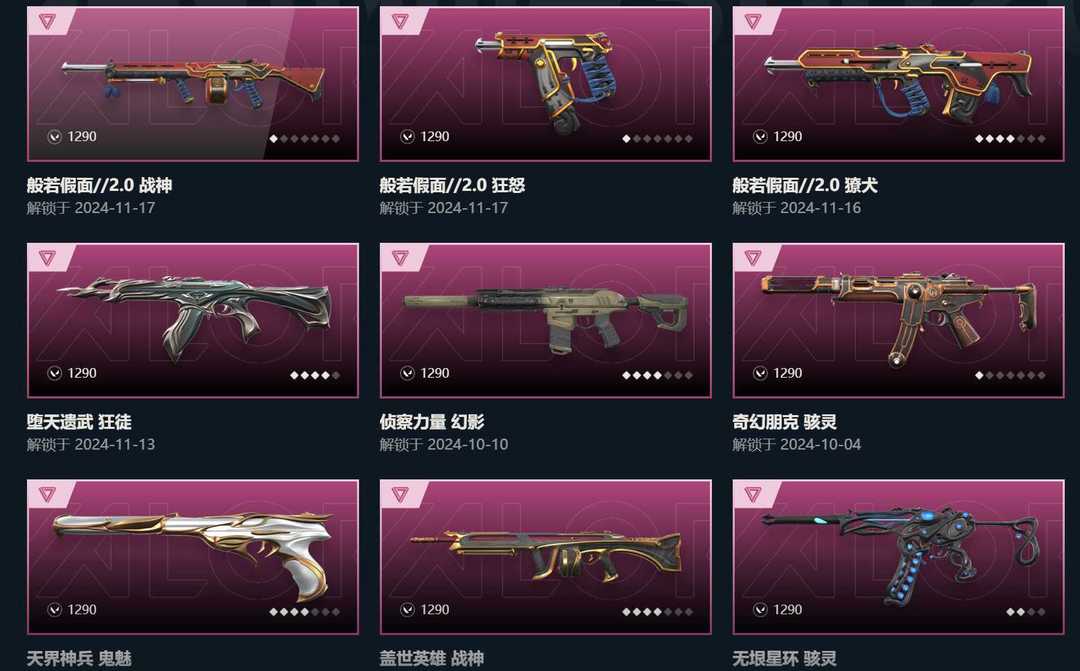Screen dimensions: 1080x671
Task: Click the 天界神兵 鬼魅 skin name
Action: click(79, 658)
